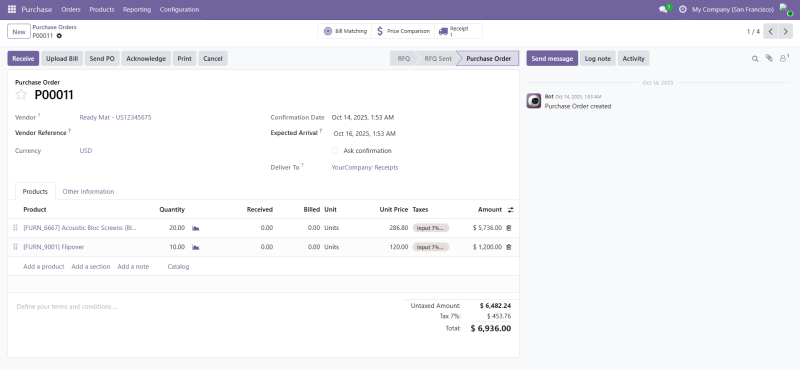Click the Upload Bill button
Viewport: 800px width, 370px height.
[x=62, y=59]
